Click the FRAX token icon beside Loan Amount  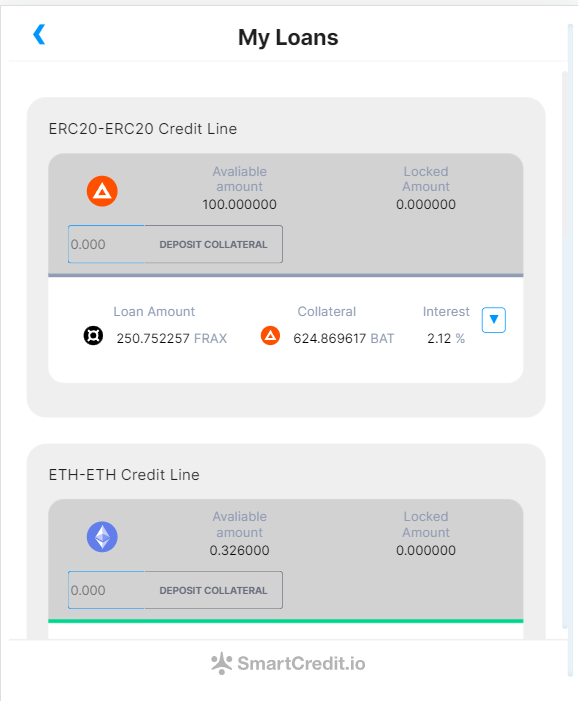93,336
